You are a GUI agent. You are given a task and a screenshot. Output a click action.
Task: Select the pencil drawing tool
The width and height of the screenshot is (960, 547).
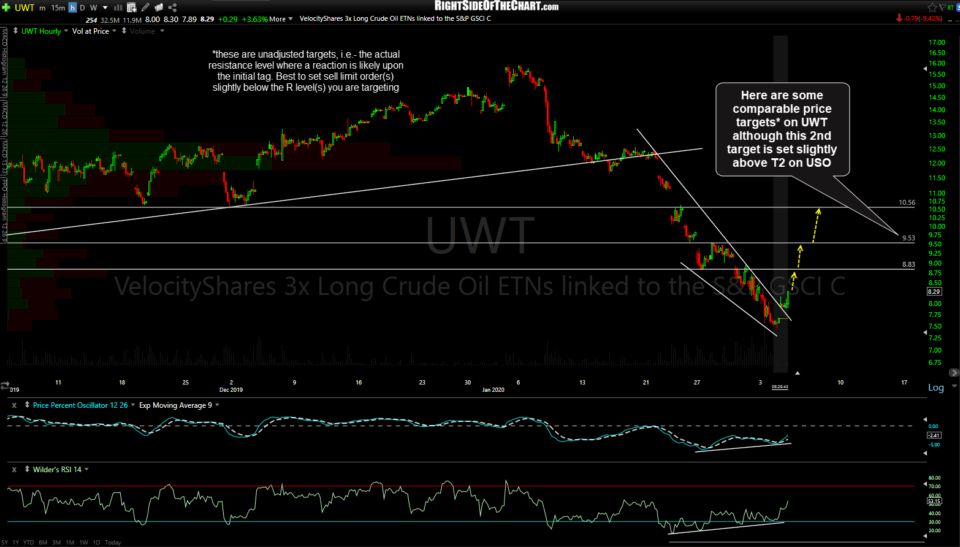point(145,7)
